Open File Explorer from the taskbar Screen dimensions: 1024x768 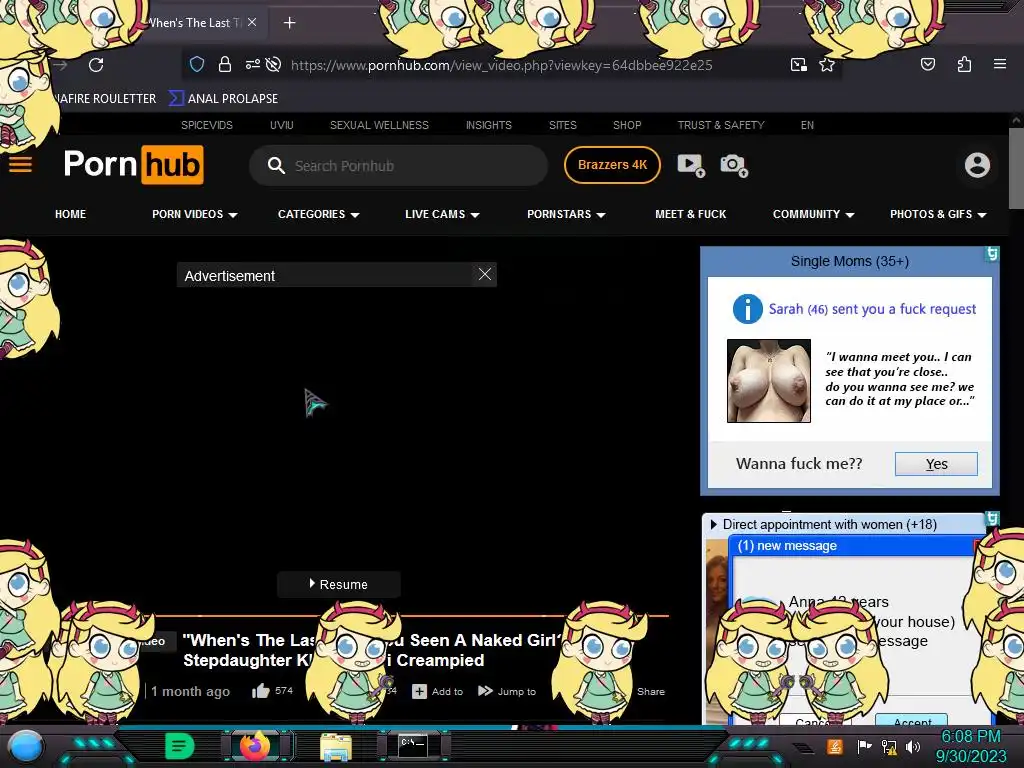pos(336,746)
